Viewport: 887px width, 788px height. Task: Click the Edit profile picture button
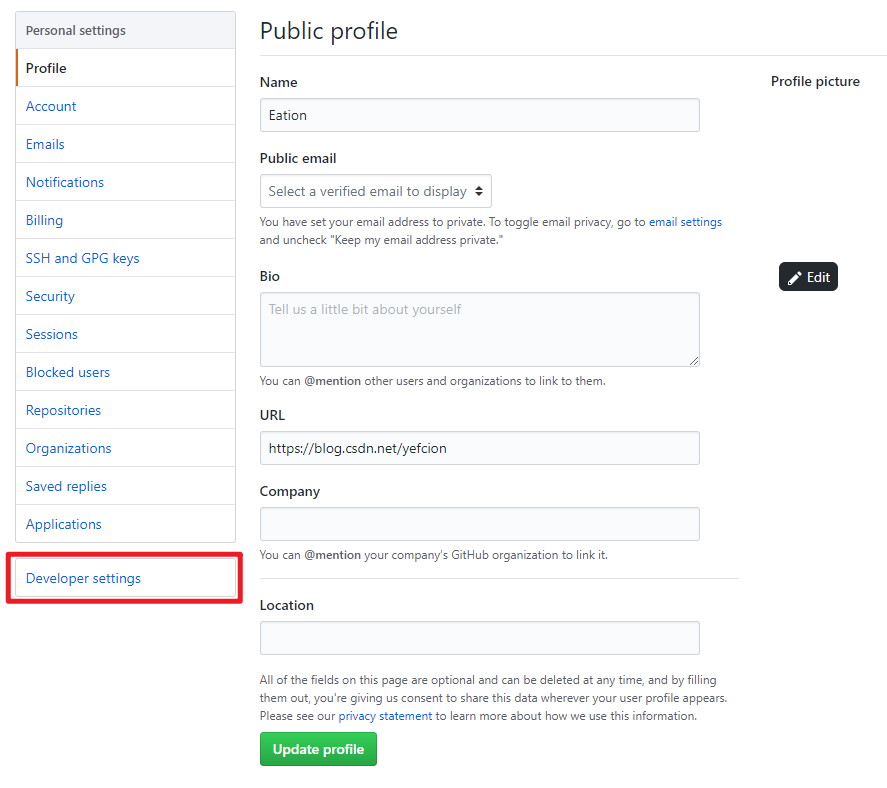(808, 277)
